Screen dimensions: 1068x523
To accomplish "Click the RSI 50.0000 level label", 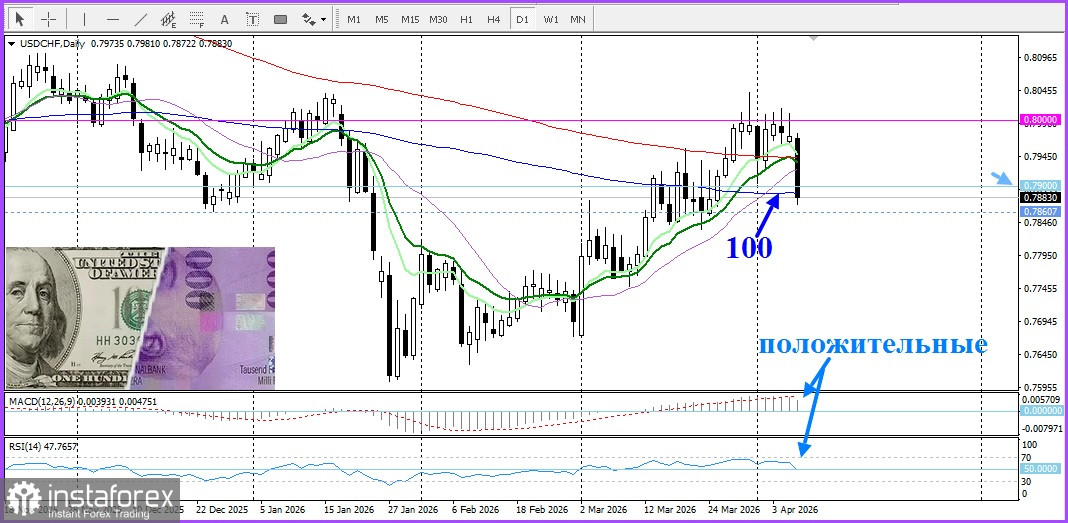I will (1041, 469).
